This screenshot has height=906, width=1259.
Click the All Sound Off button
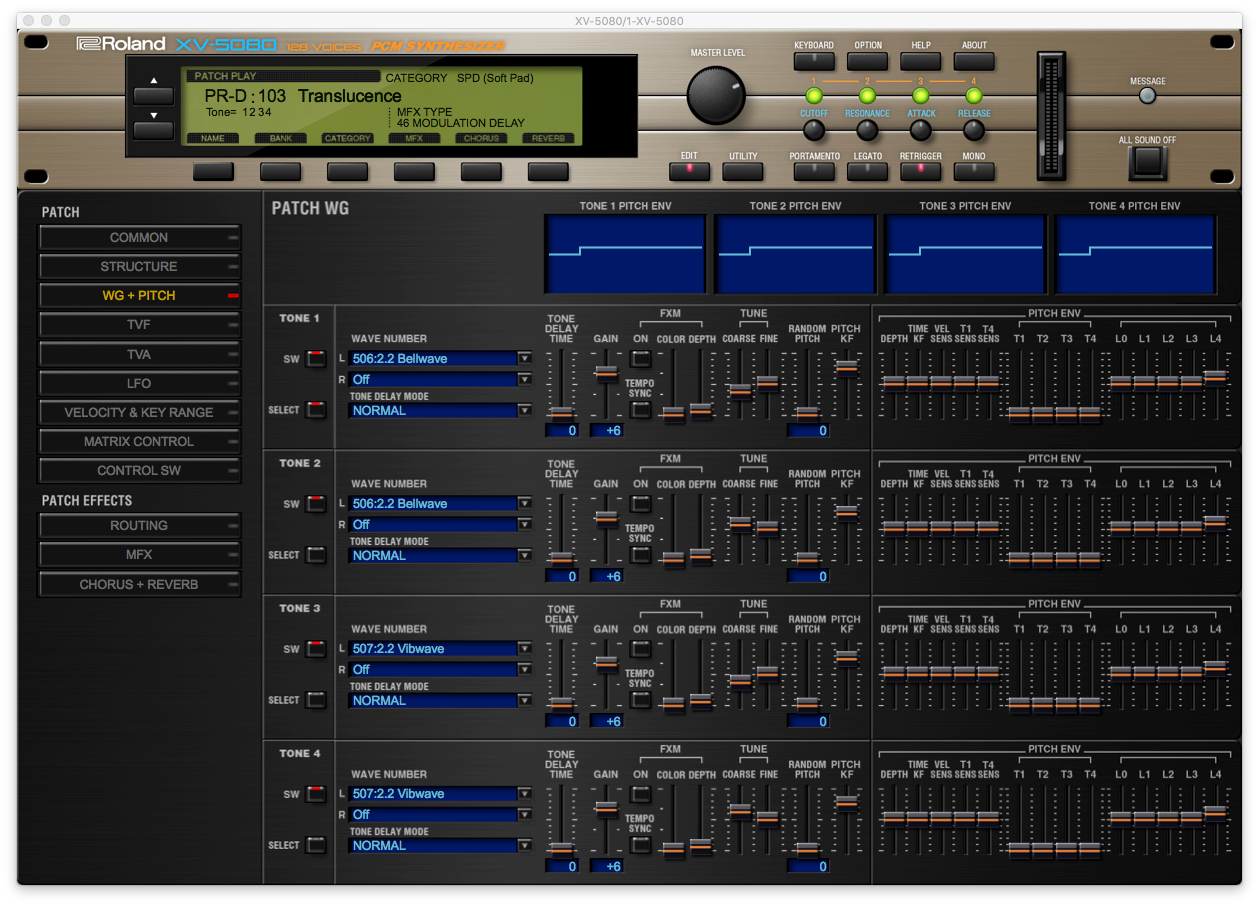[1147, 162]
